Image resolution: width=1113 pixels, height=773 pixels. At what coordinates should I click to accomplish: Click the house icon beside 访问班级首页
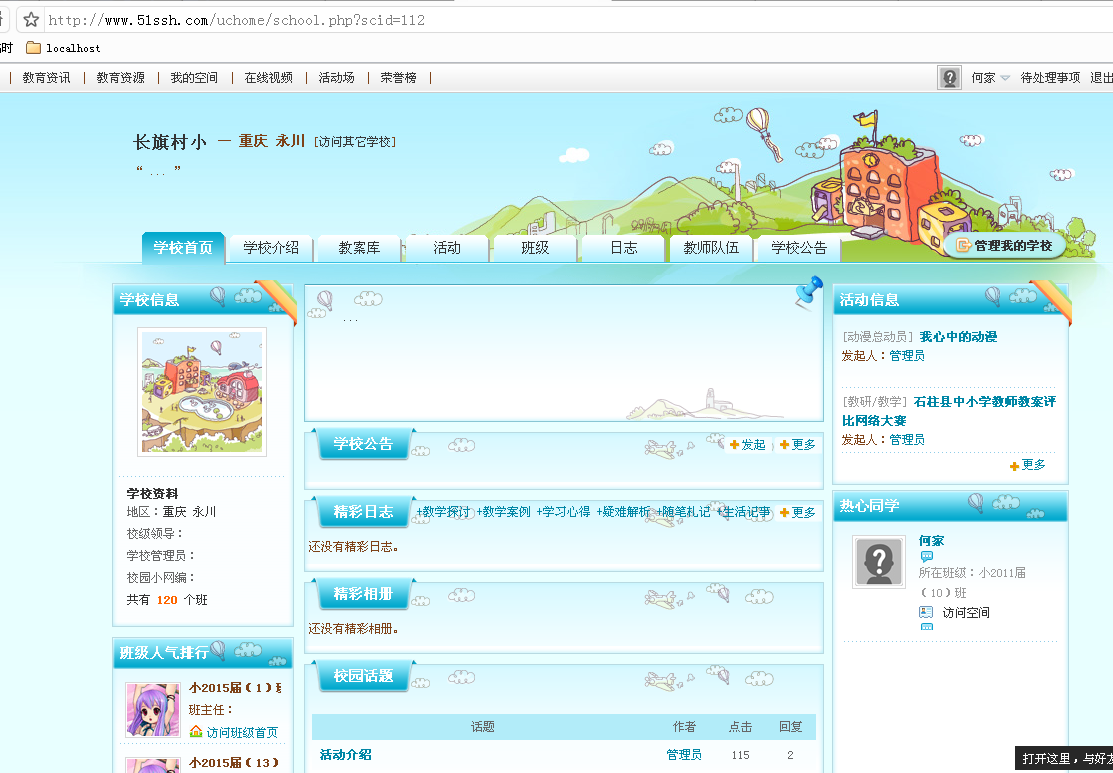pyautogui.click(x=196, y=731)
